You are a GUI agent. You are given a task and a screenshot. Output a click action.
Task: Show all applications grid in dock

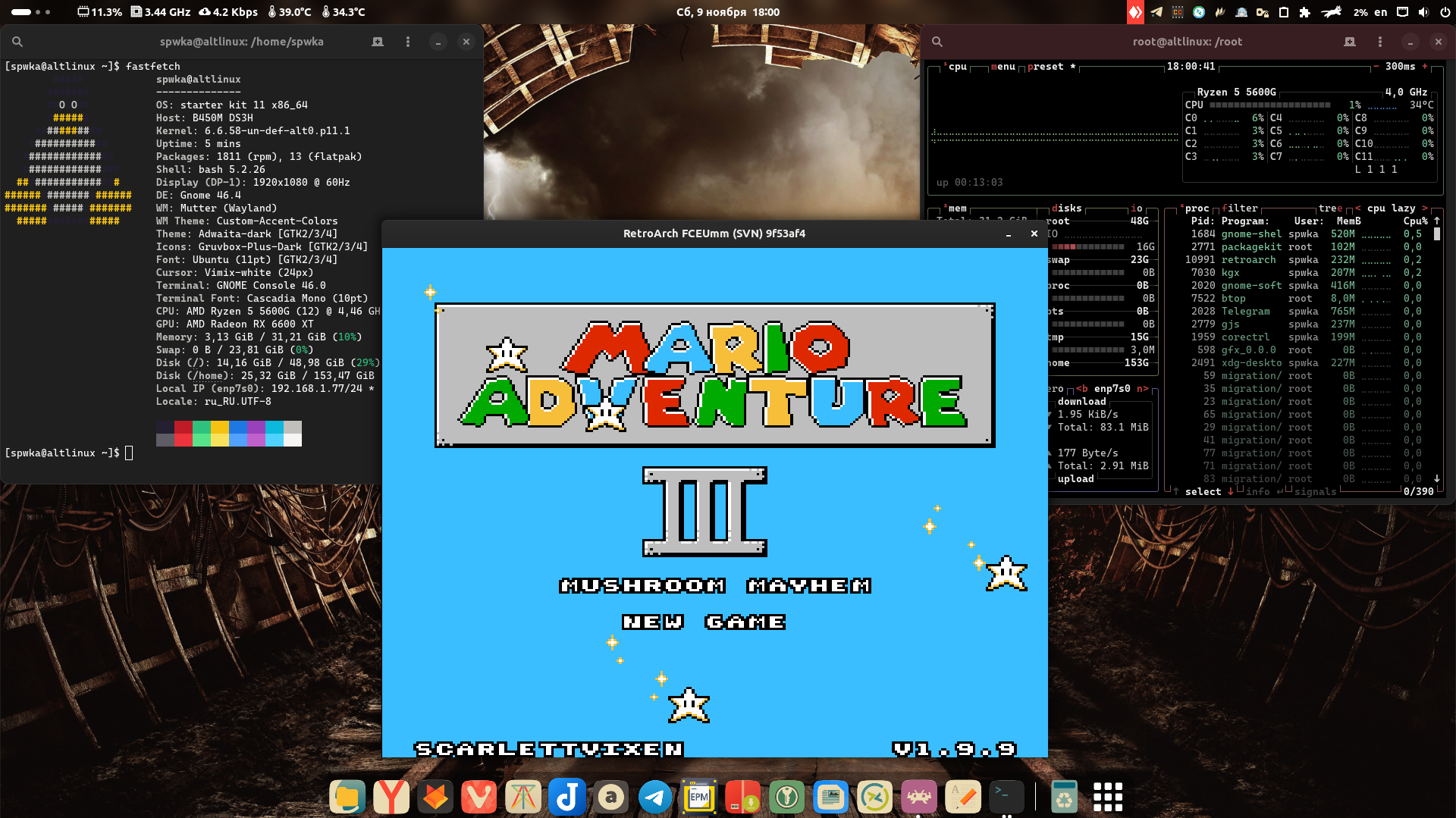[x=1108, y=797]
